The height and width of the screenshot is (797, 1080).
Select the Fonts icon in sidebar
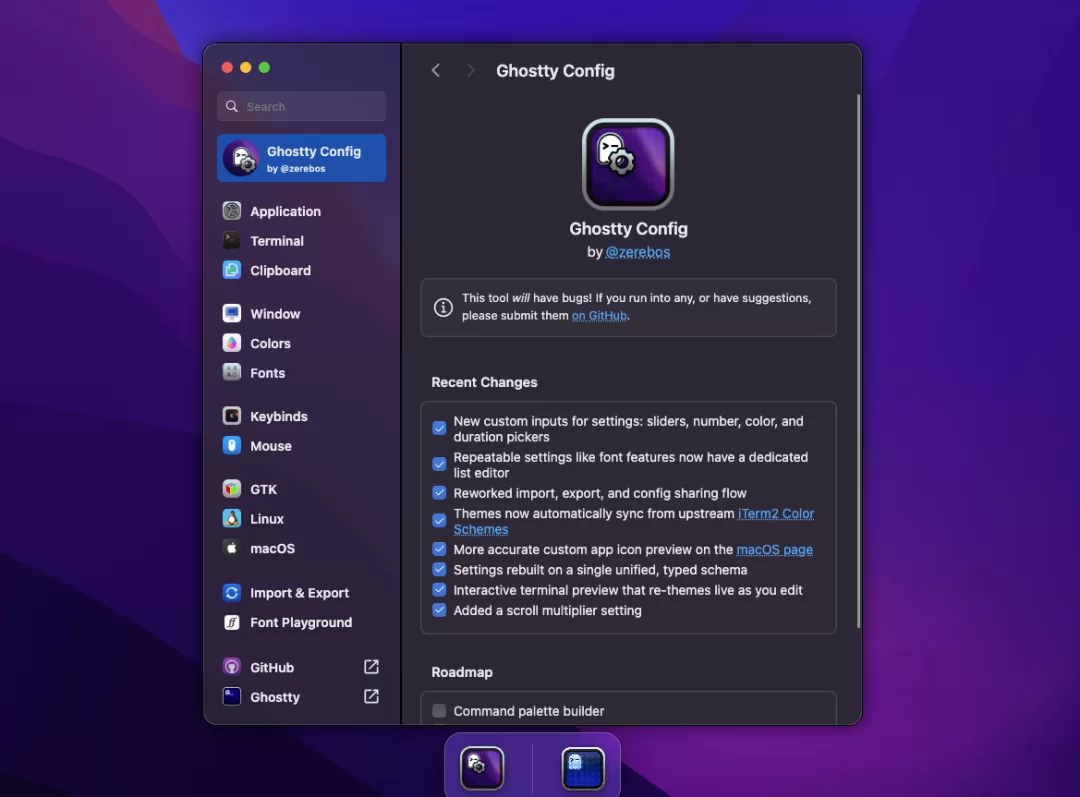(232, 373)
